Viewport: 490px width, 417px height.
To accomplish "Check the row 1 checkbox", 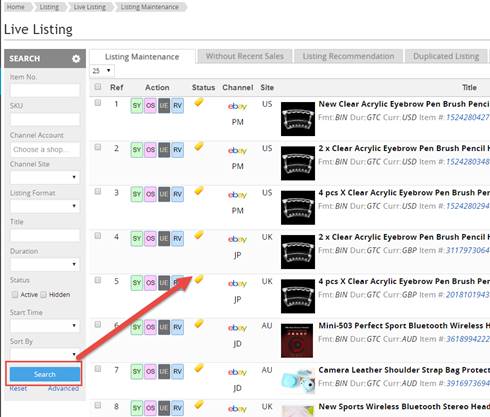I will click(x=98, y=103).
